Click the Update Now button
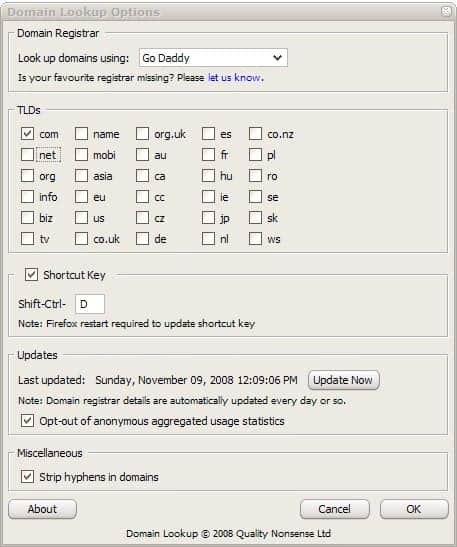Viewport: 457px width, 547px height. (344, 380)
